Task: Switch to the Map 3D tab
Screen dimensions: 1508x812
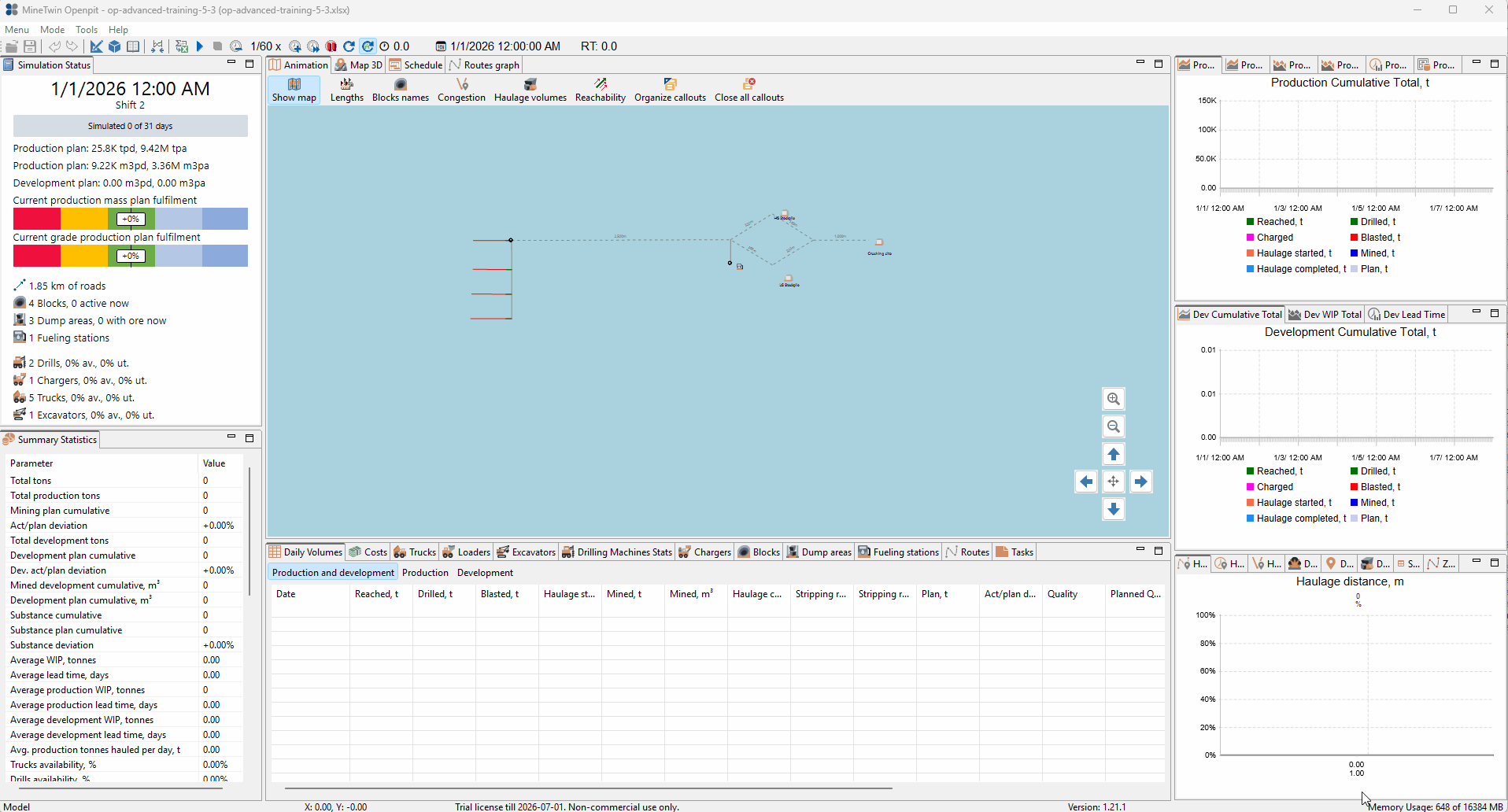Action: pyautogui.click(x=359, y=65)
